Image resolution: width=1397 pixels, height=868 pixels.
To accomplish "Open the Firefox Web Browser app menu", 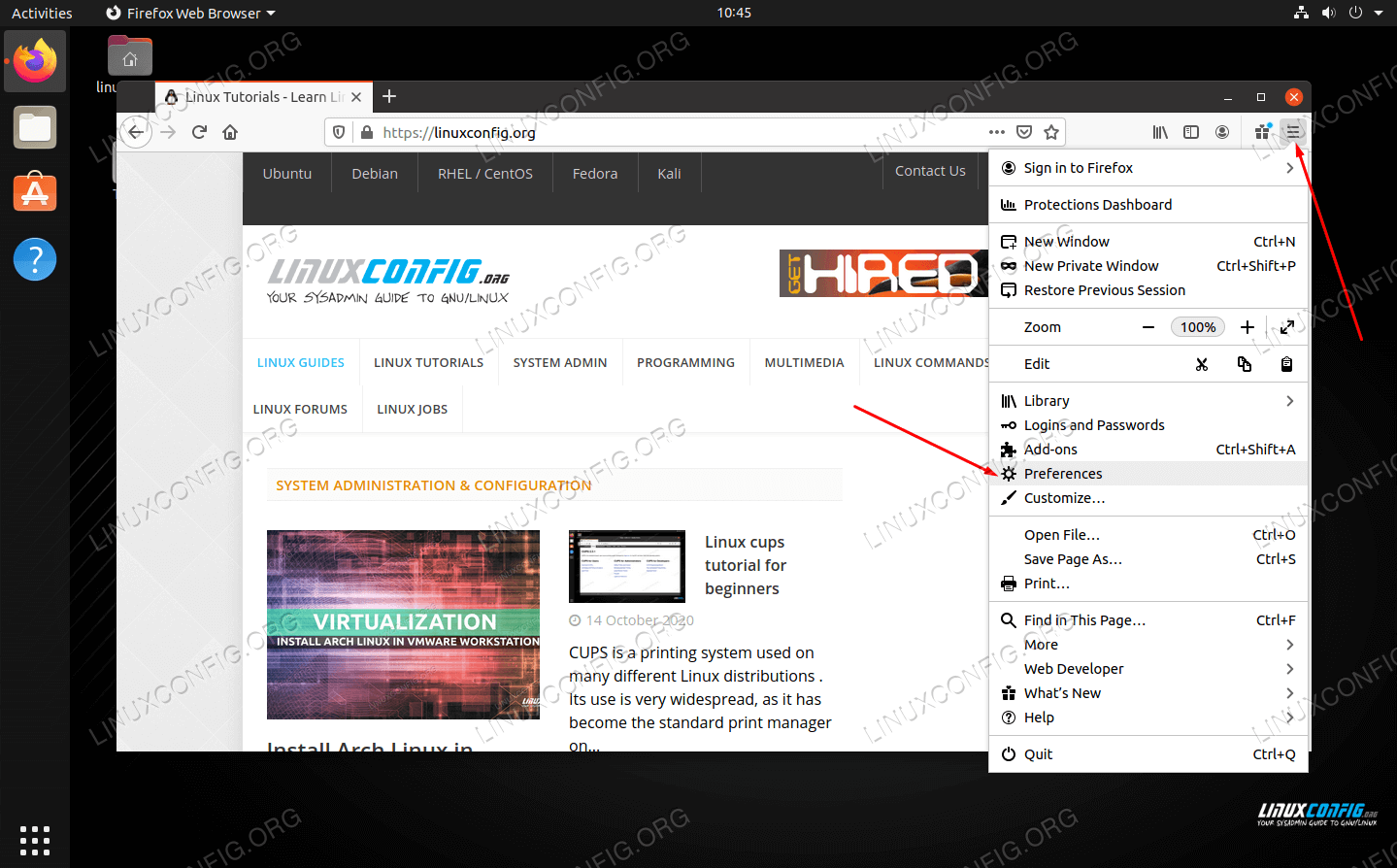I will click(190, 13).
